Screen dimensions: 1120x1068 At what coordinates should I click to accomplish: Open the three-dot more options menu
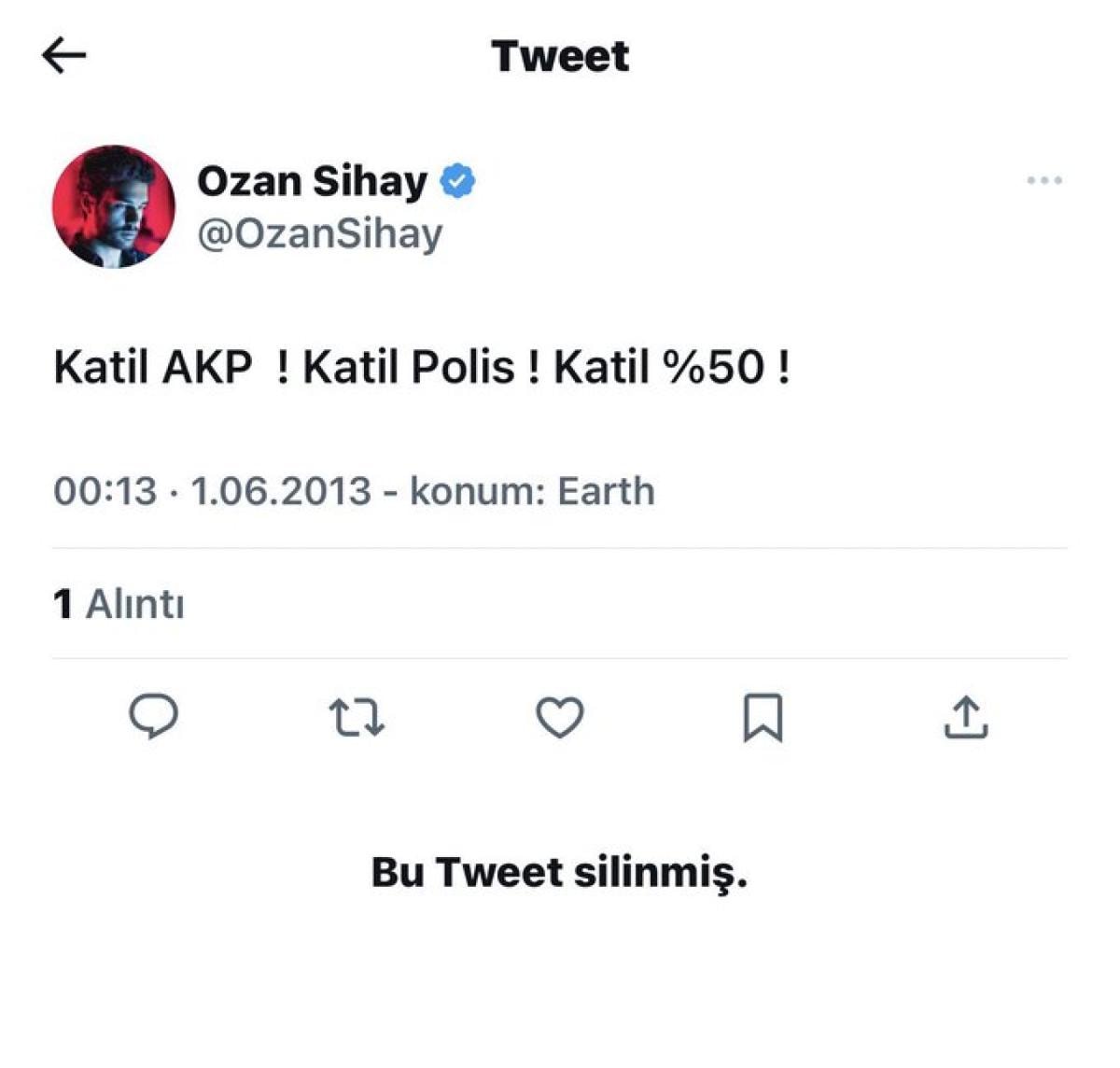[1043, 180]
